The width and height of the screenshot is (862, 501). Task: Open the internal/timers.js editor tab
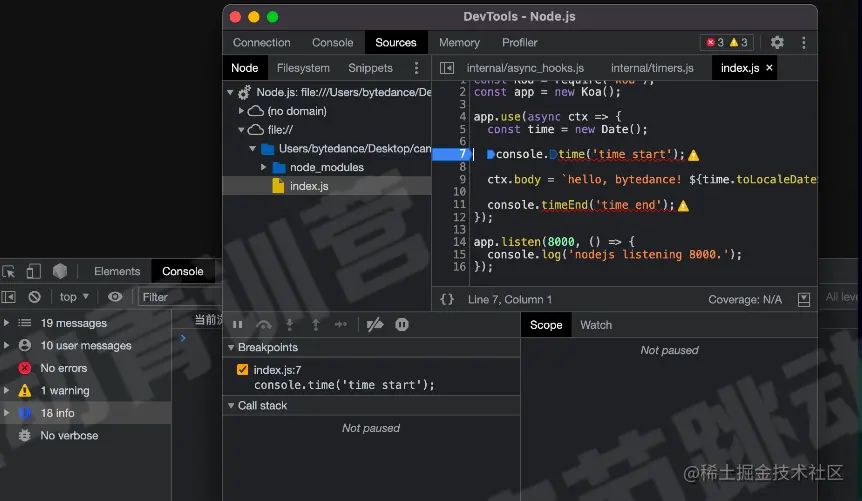click(652, 68)
